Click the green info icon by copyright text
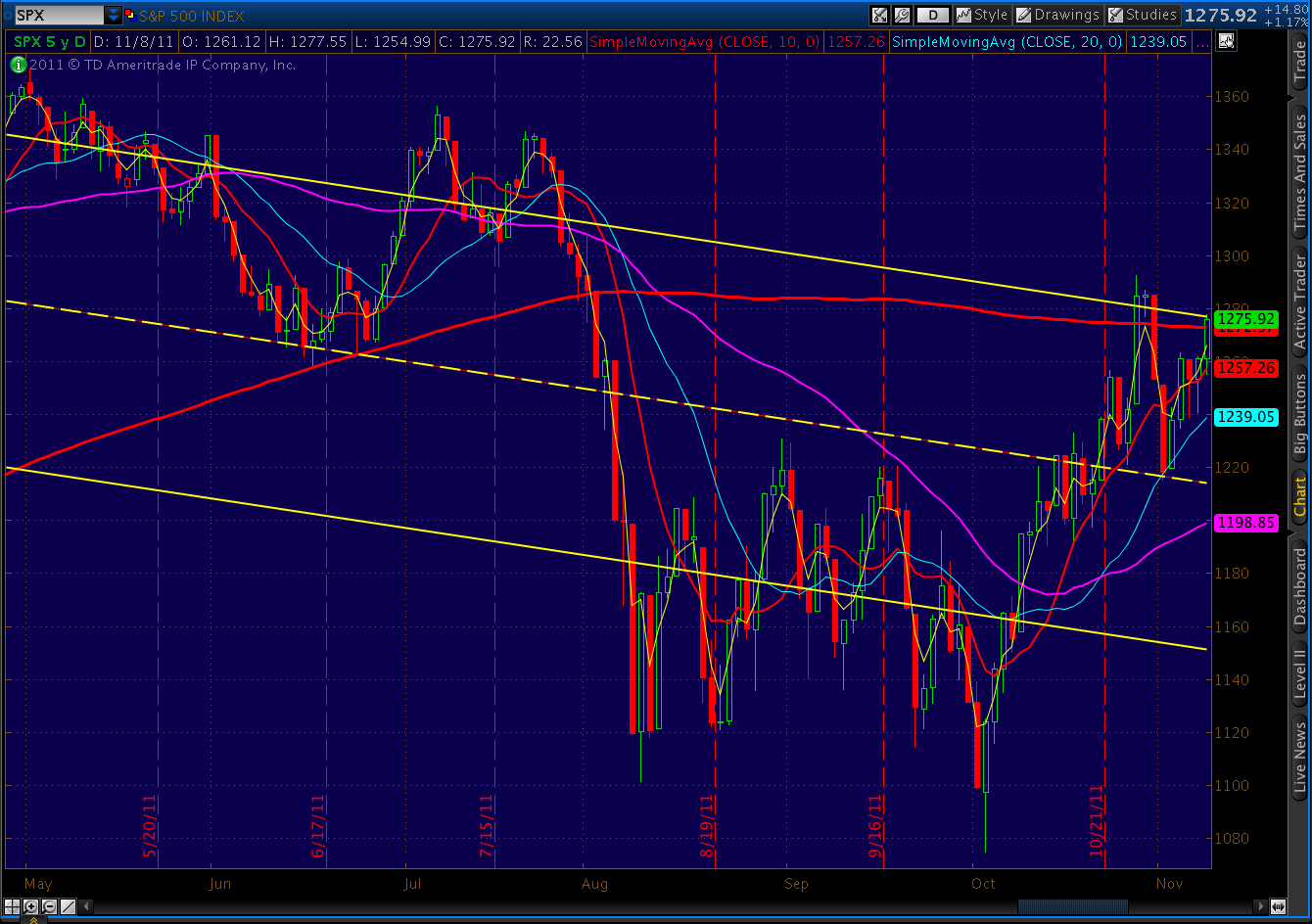The height and width of the screenshot is (924, 1312). pos(18,66)
